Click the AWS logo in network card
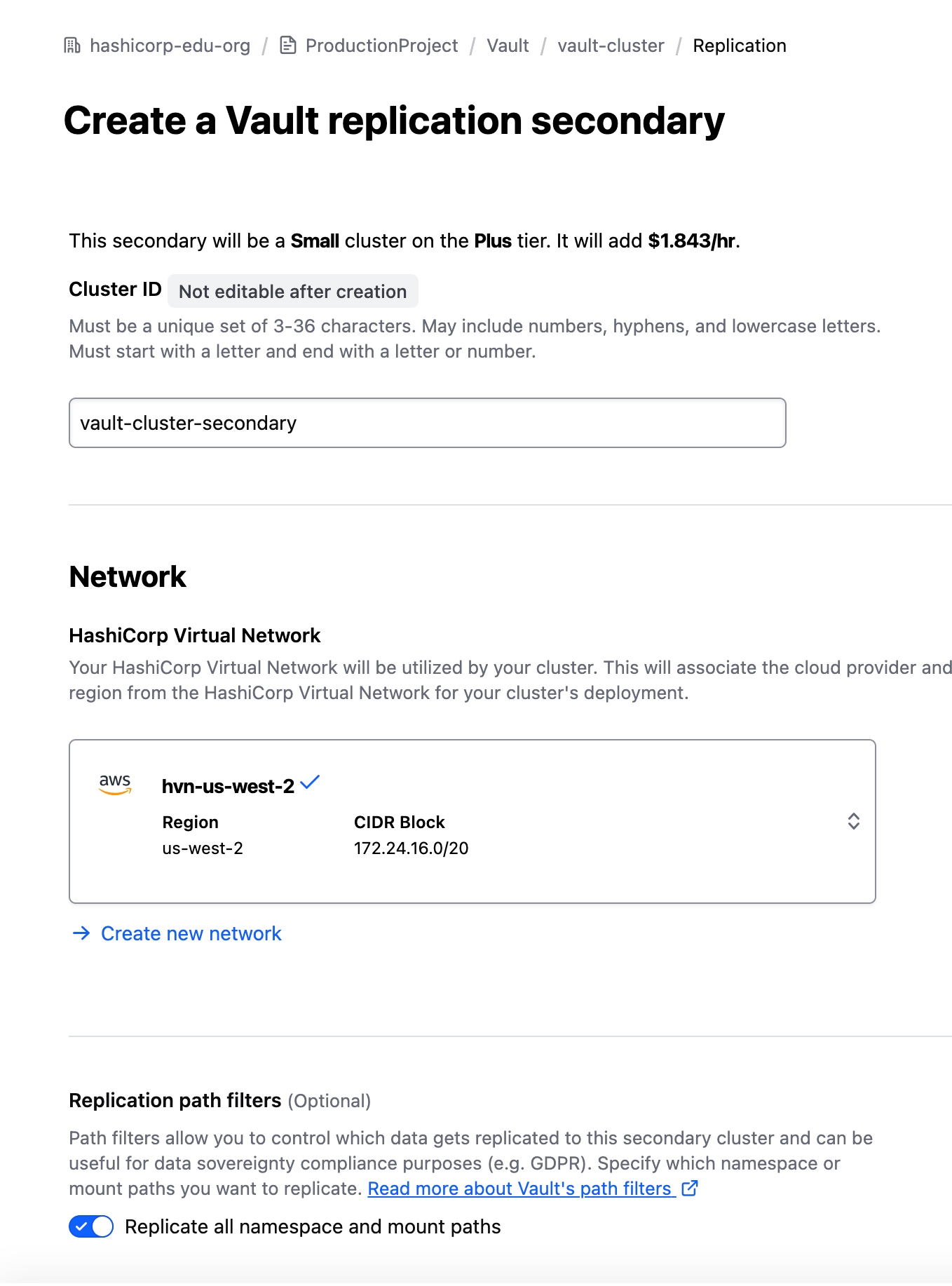This screenshot has width=952, height=1286. pos(115,784)
